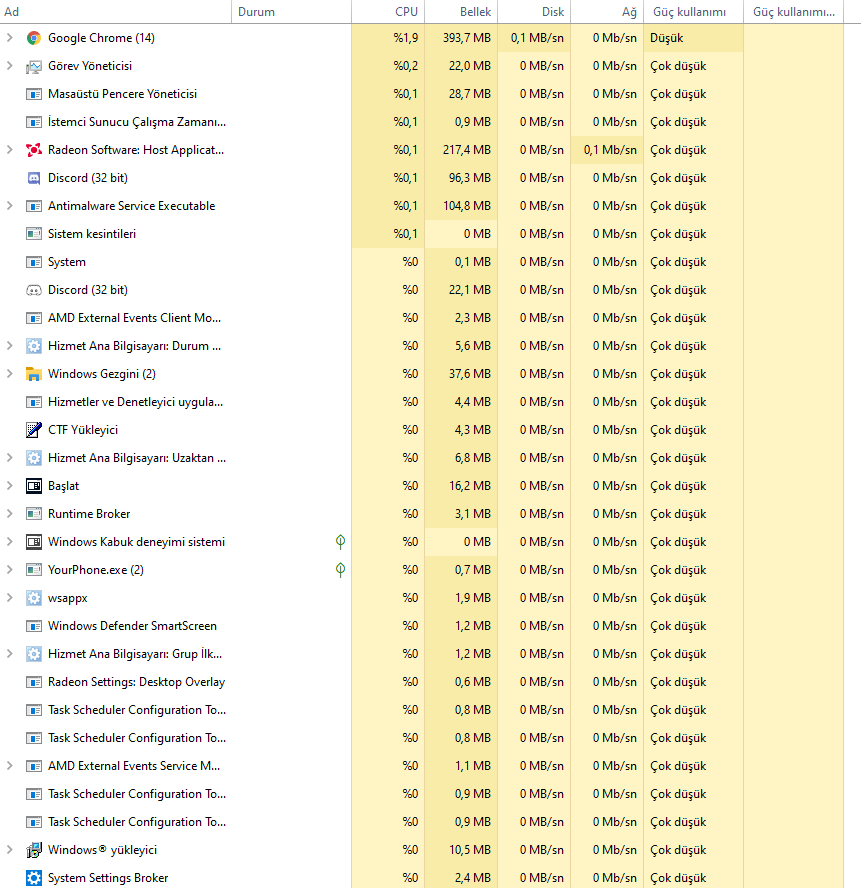Screen dimensions: 861x888
Task: Click the Hizmet Ana Bilgisayarı: Durum gear icon
Action: 34,346
